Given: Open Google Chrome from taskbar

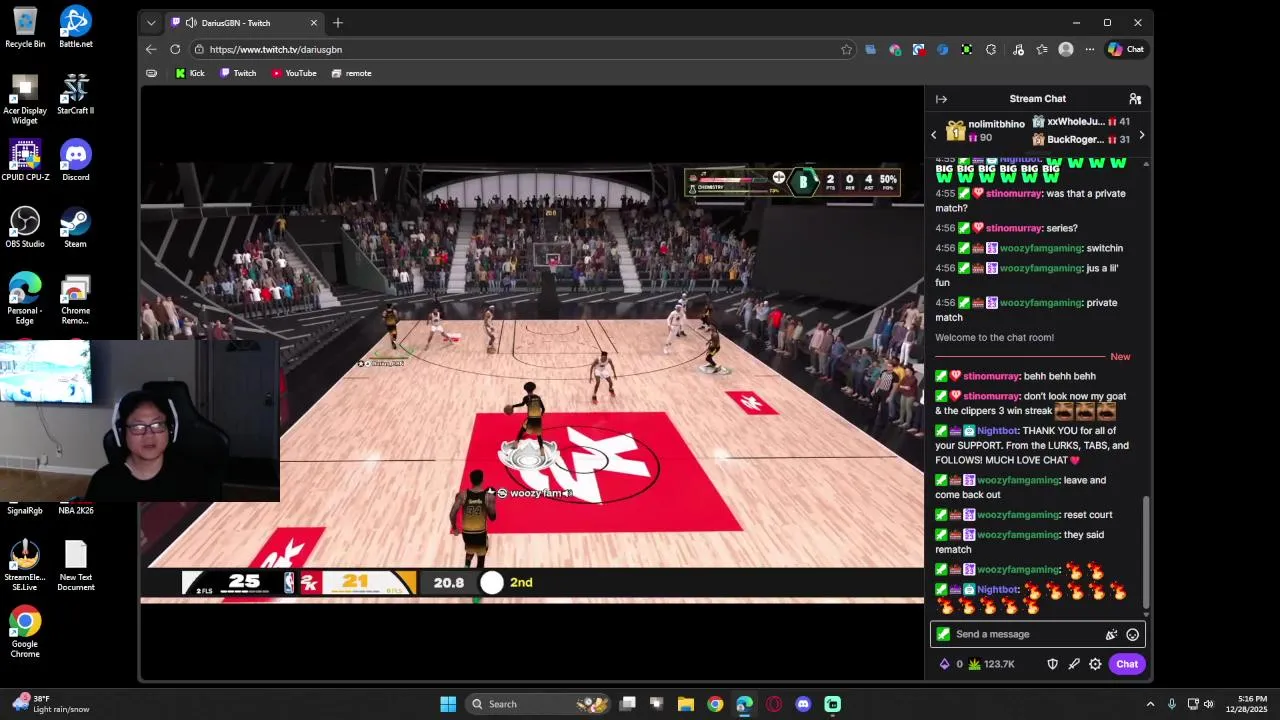Looking at the screenshot, I should point(715,704).
